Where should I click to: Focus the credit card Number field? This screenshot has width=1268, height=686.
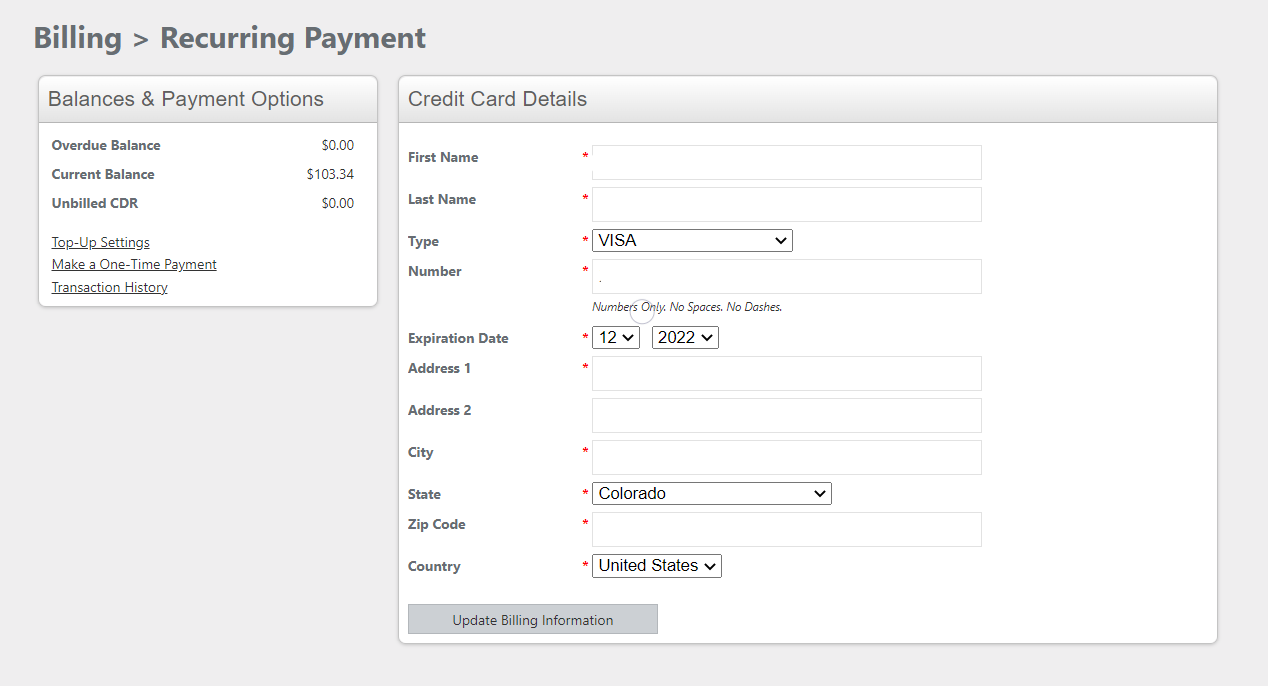coord(786,276)
